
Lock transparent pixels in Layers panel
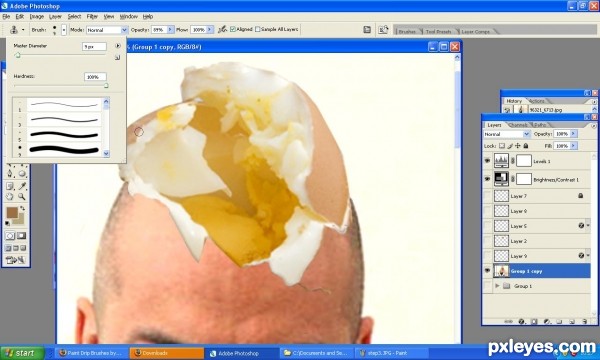(x=502, y=146)
